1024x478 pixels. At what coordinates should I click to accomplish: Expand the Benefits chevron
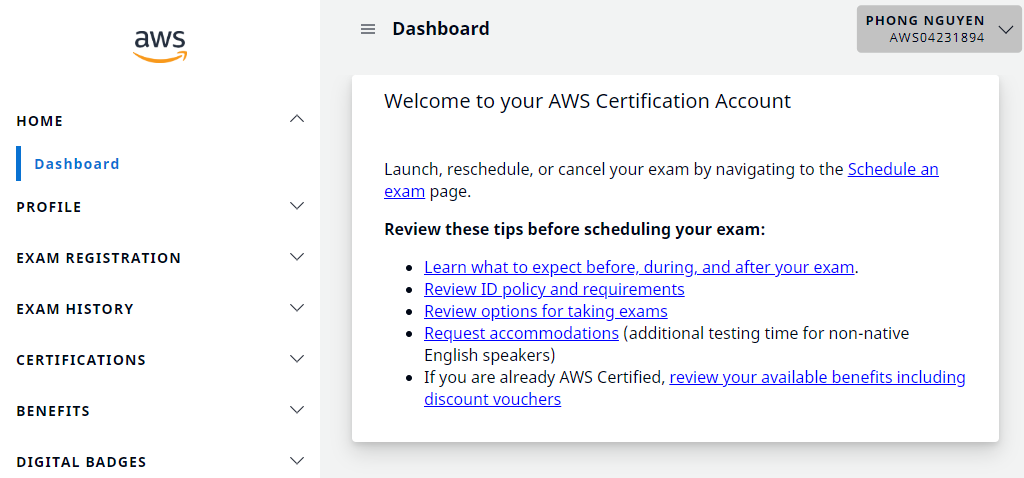[x=296, y=410]
